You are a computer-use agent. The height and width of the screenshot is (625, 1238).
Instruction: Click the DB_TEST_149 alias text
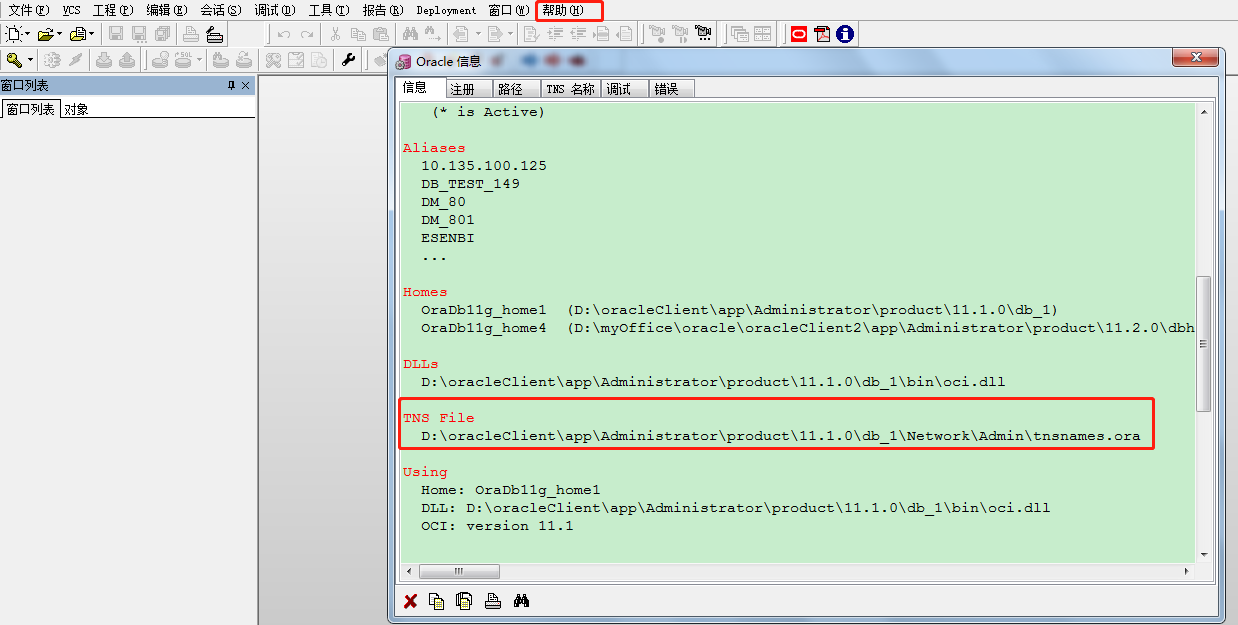(470, 184)
